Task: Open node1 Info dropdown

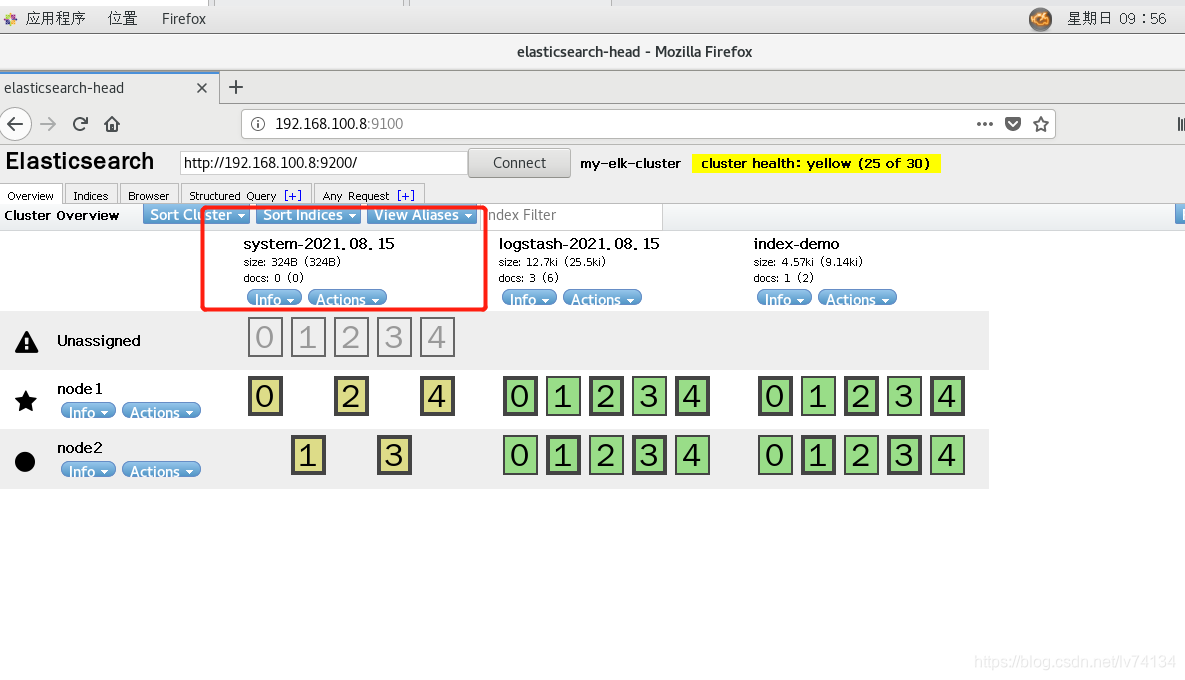Action: pyautogui.click(x=88, y=411)
